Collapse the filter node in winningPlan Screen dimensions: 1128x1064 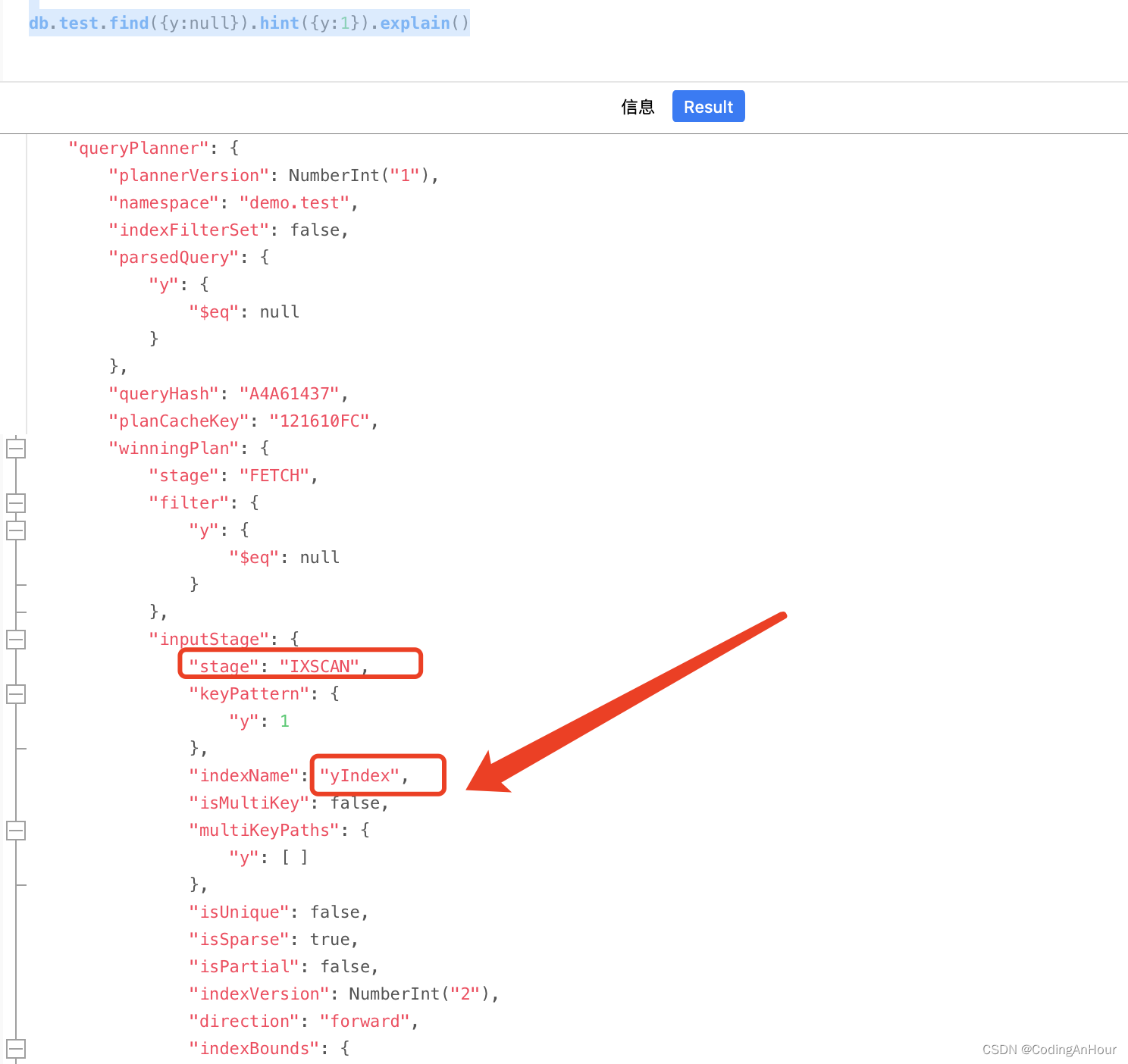tap(16, 502)
